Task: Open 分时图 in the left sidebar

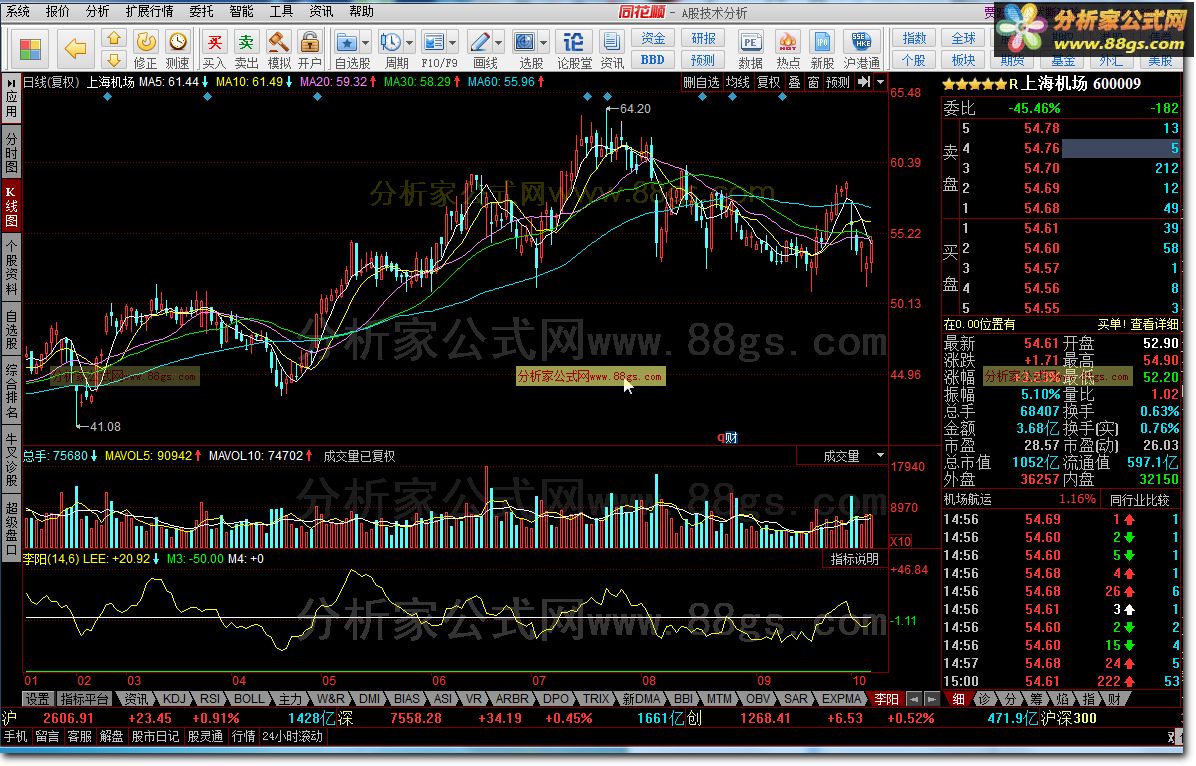Action: point(11,152)
